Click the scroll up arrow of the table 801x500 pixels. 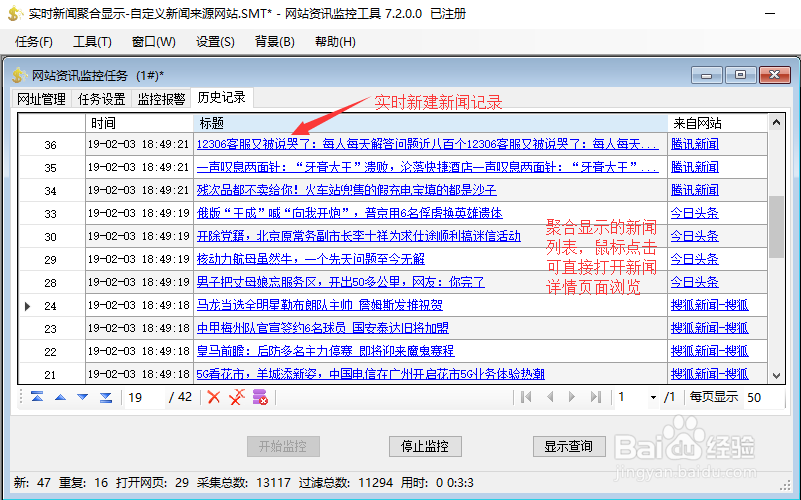click(x=776, y=122)
